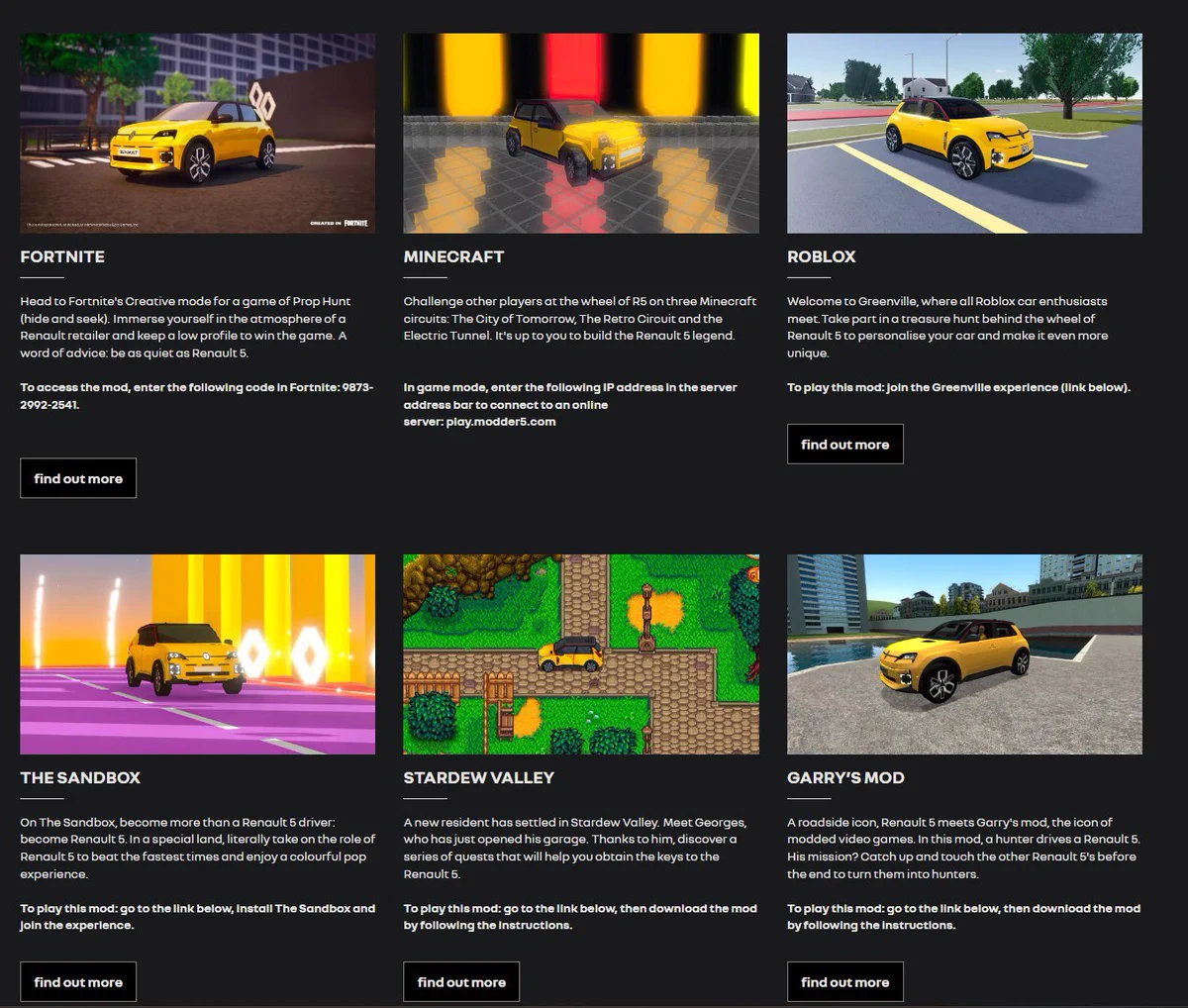Click the Fortnite code 9873-2992-2541 text

coord(197,396)
